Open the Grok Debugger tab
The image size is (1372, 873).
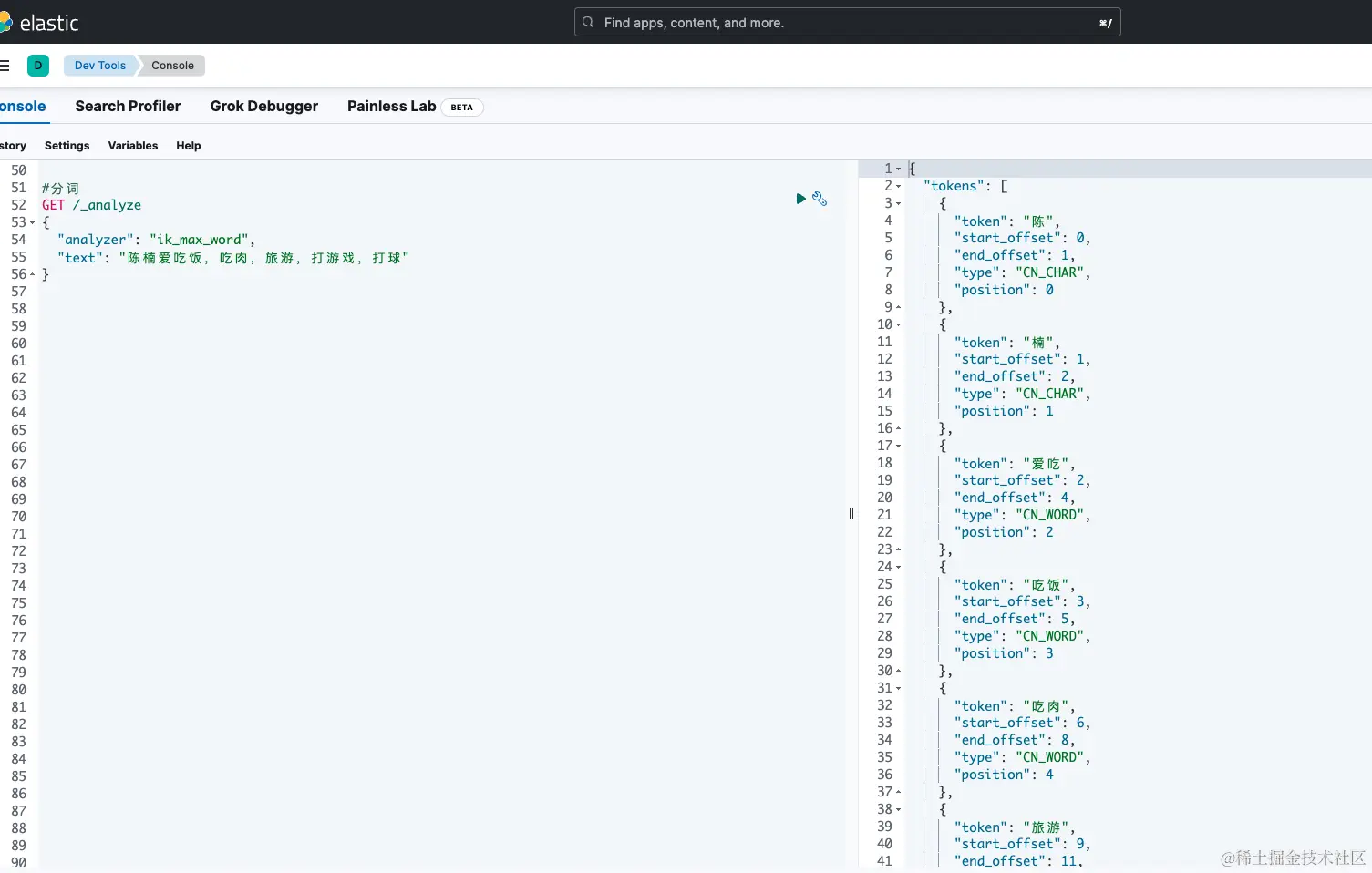(x=264, y=107)
